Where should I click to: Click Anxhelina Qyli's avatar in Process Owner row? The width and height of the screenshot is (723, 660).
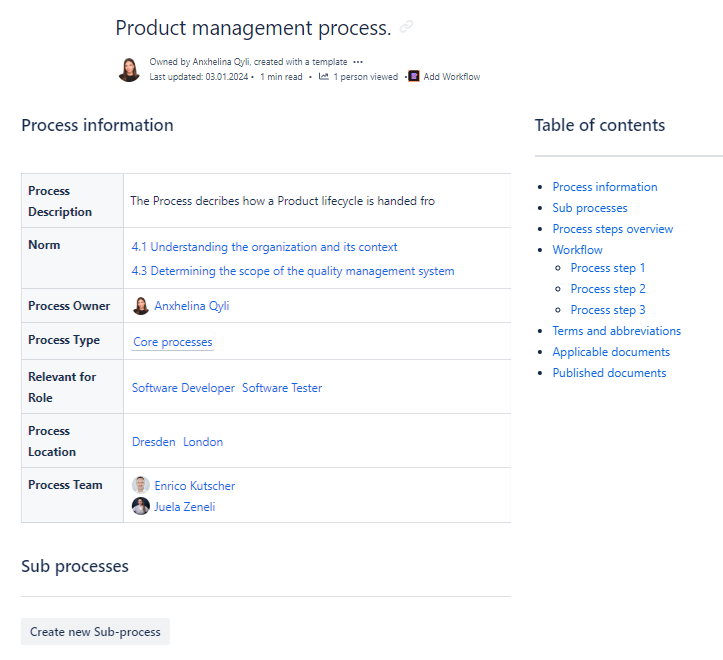(x=141, y=306)
